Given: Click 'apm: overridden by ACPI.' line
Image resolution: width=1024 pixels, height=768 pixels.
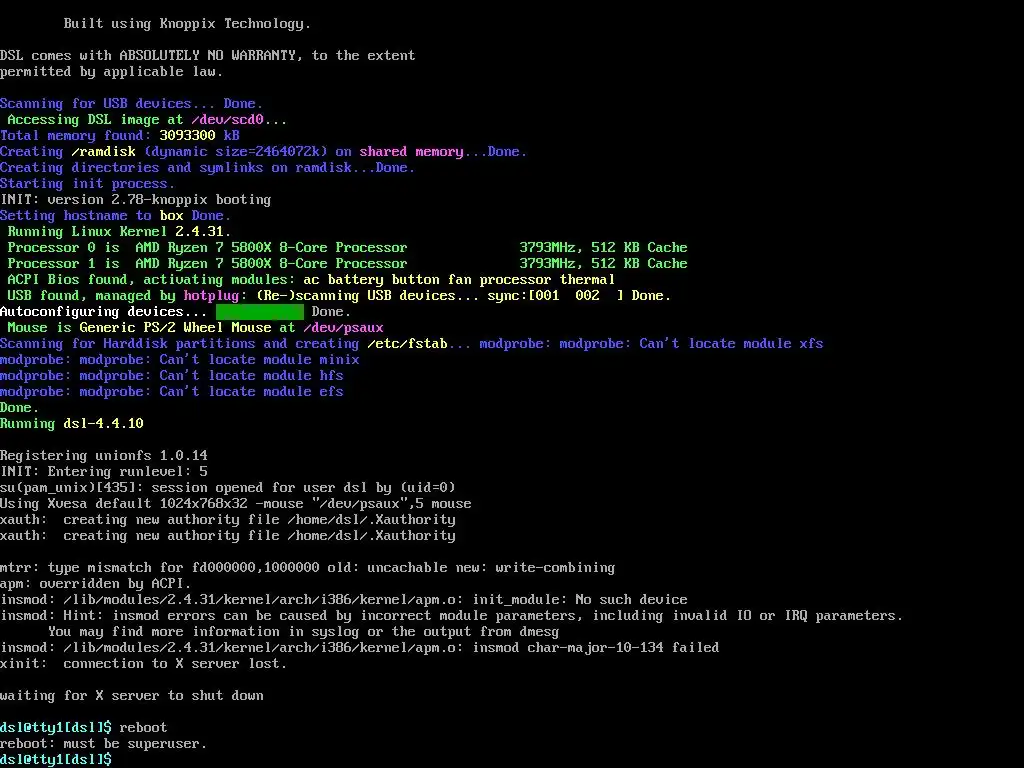Looking at the screenshot, I should coord(95,584).
